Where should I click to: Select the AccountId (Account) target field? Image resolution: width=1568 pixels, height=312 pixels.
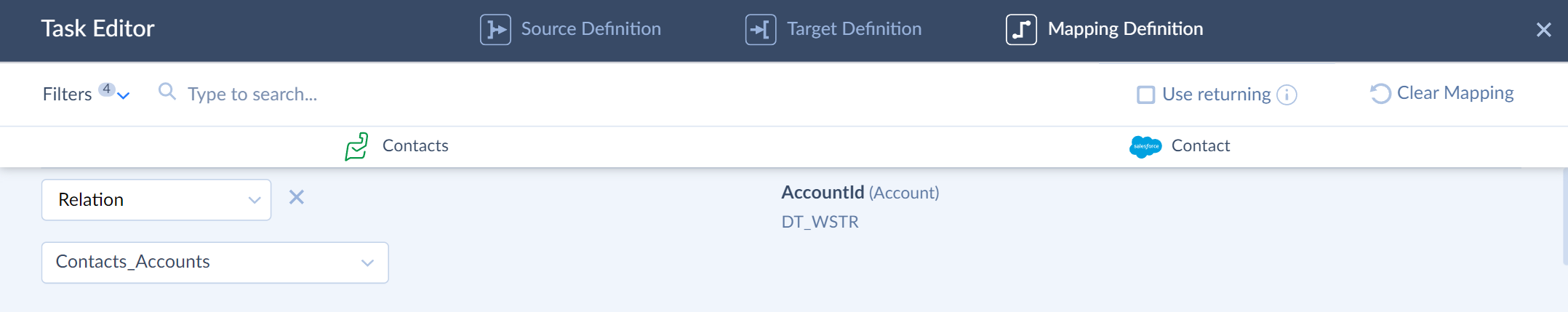click(860, 193)
